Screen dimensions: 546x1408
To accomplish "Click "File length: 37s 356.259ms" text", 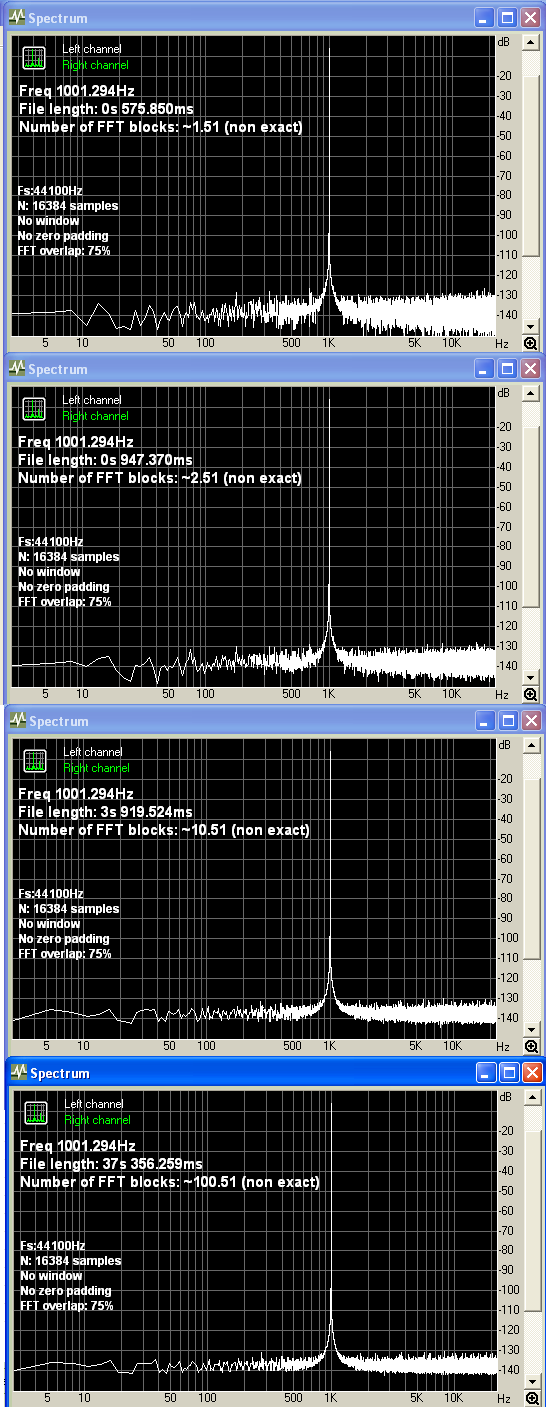I will 111,1164.
